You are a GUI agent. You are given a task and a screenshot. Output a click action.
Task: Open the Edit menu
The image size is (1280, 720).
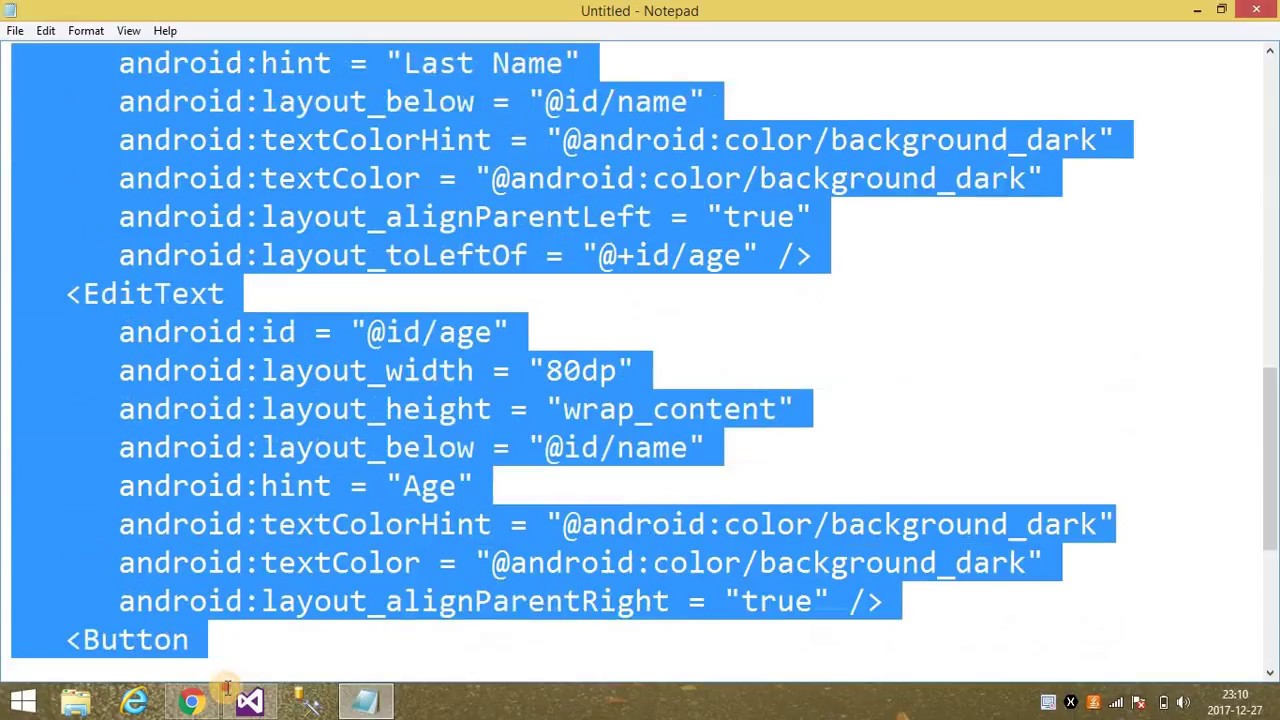[x=46, y=31]
